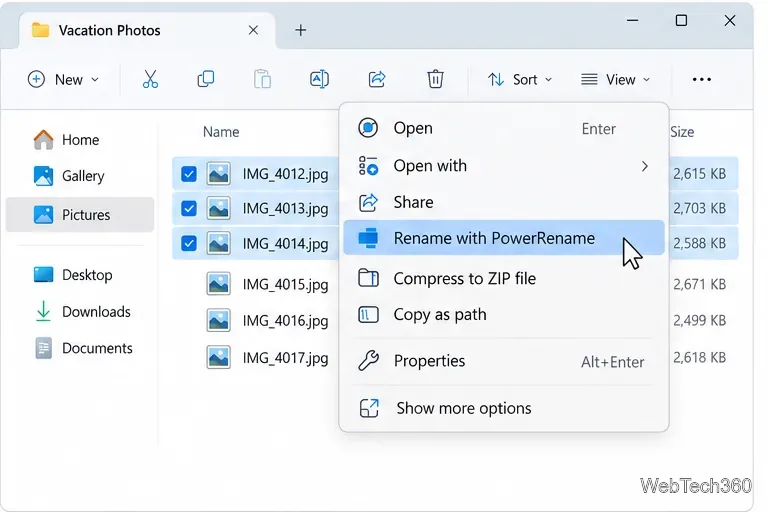Click the Paste clipboard icon
This screenshot has height=512, width=768.
[263, 79]
